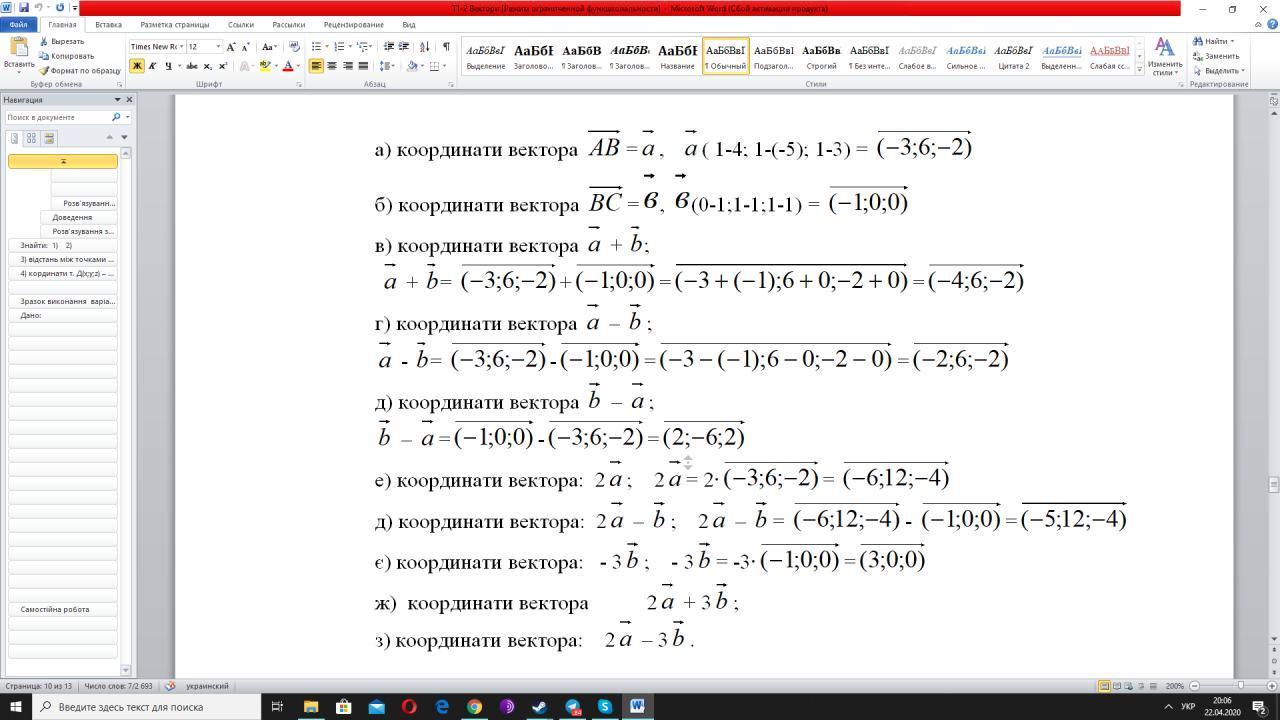The width and height of the screenshot is (1280, 720).
Task: Expand the styles gallery
Action: (1139, 67)
